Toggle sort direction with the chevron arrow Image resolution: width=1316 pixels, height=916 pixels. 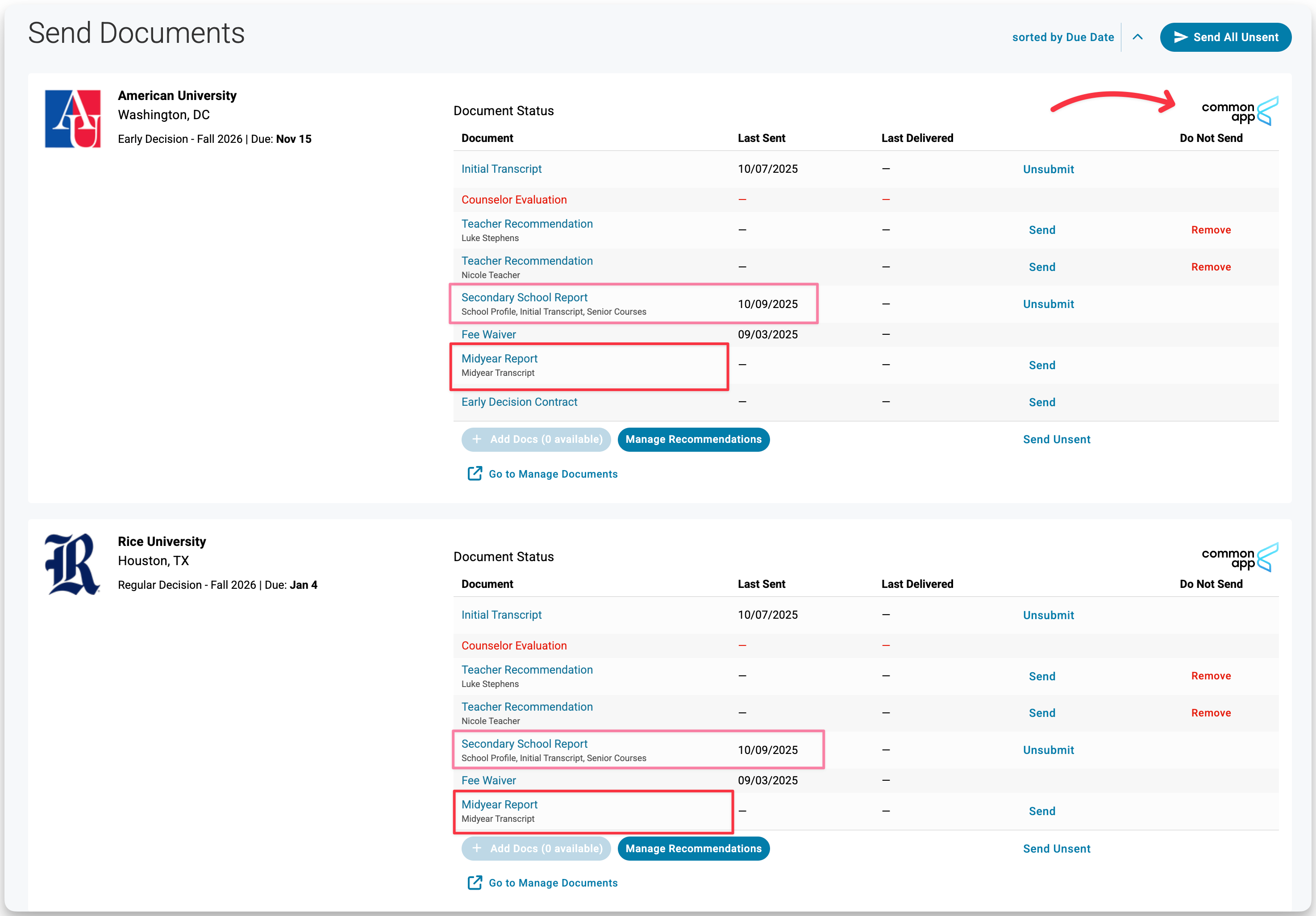click(1138, 37)
